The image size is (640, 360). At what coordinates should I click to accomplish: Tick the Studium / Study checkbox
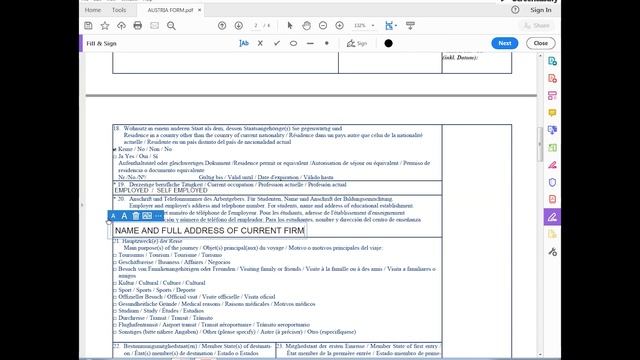(x=115, y=311)
